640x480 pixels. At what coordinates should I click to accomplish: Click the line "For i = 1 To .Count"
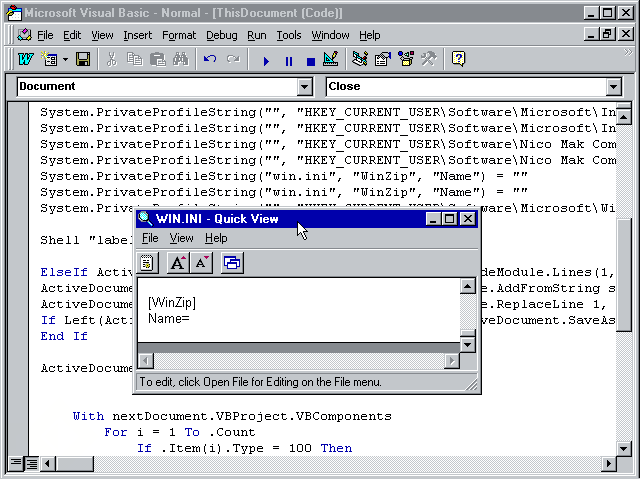pos(180,432)
